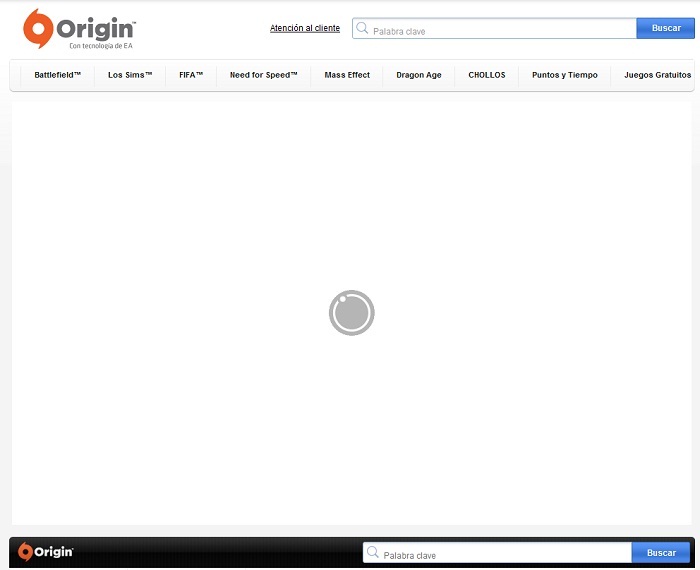Open the Atención al cliente link

pyautogui.click(x=305, y=28)
